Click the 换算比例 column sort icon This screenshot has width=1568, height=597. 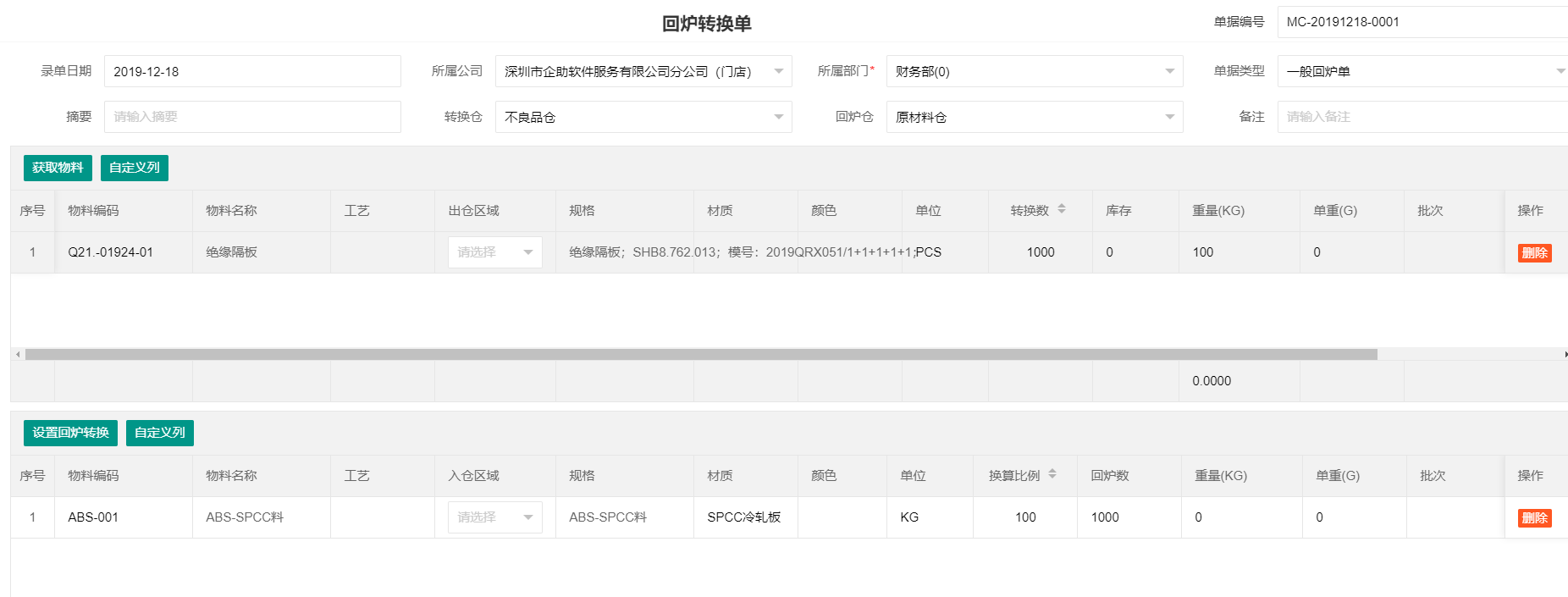click(1052, 474)
